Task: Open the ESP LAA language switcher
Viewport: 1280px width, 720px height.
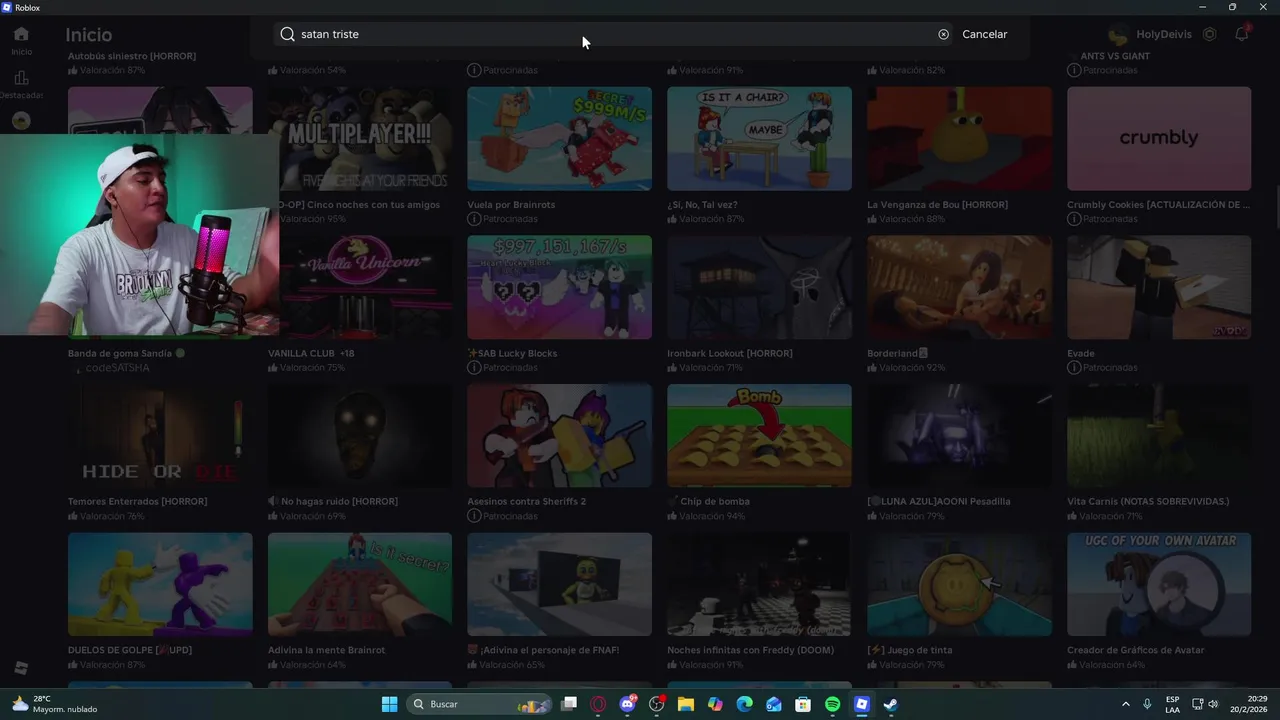Action: coord(1172,704)
